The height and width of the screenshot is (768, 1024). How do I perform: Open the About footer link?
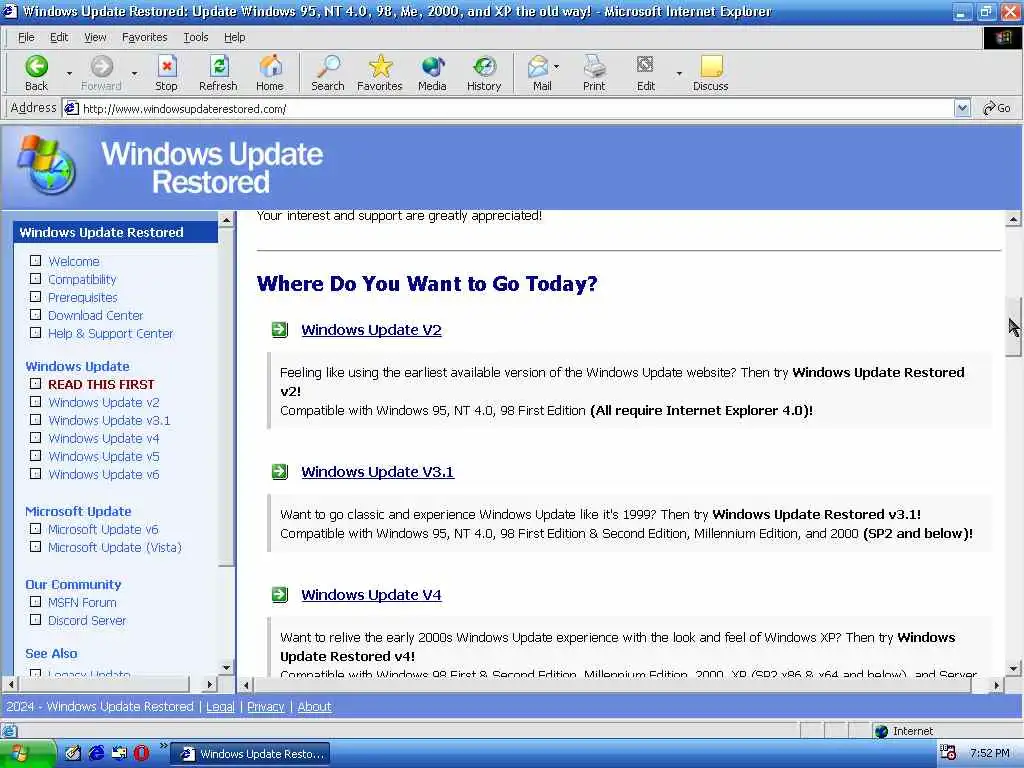pyautogui.click(x=315, y=707)
